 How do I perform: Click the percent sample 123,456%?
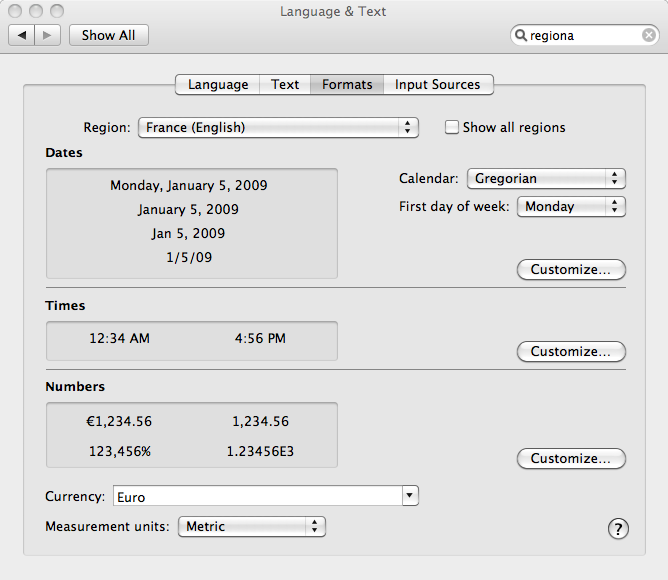tap(120, 451)
